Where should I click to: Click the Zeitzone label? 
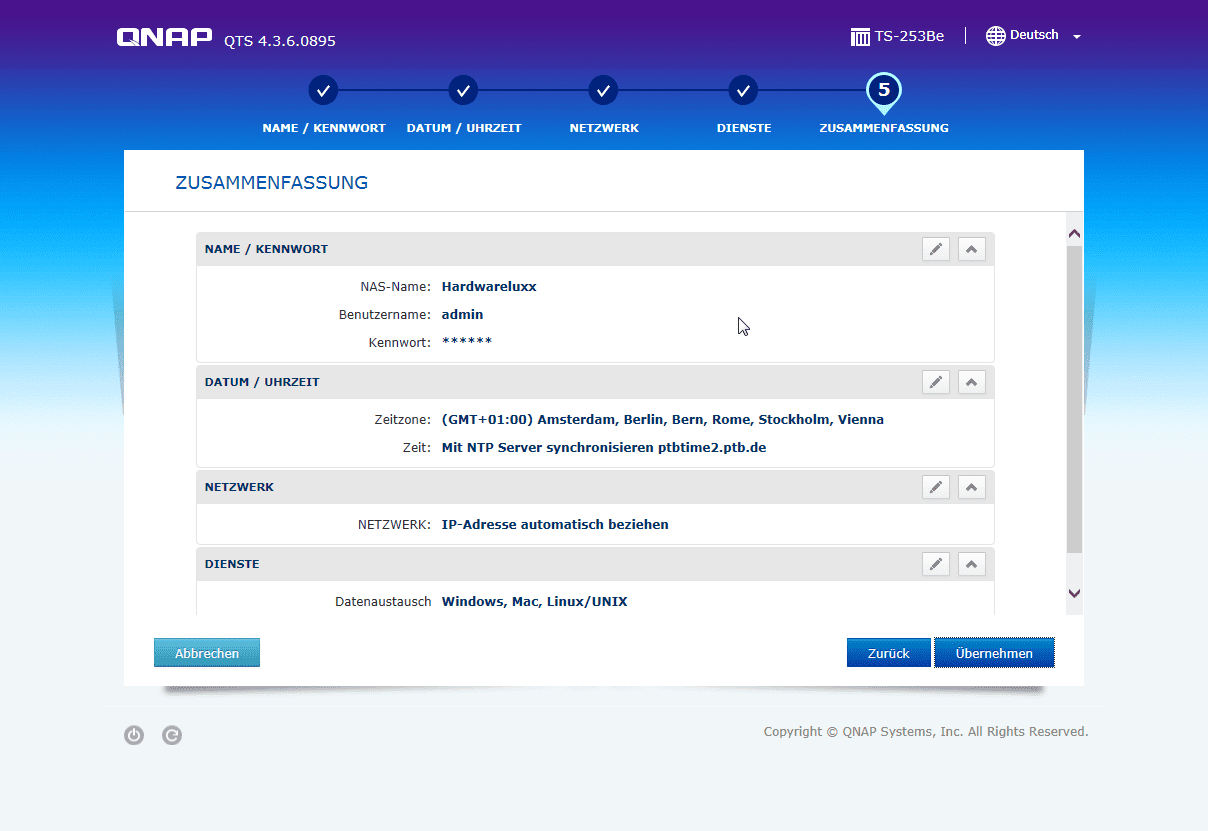(x=403, y=419)
